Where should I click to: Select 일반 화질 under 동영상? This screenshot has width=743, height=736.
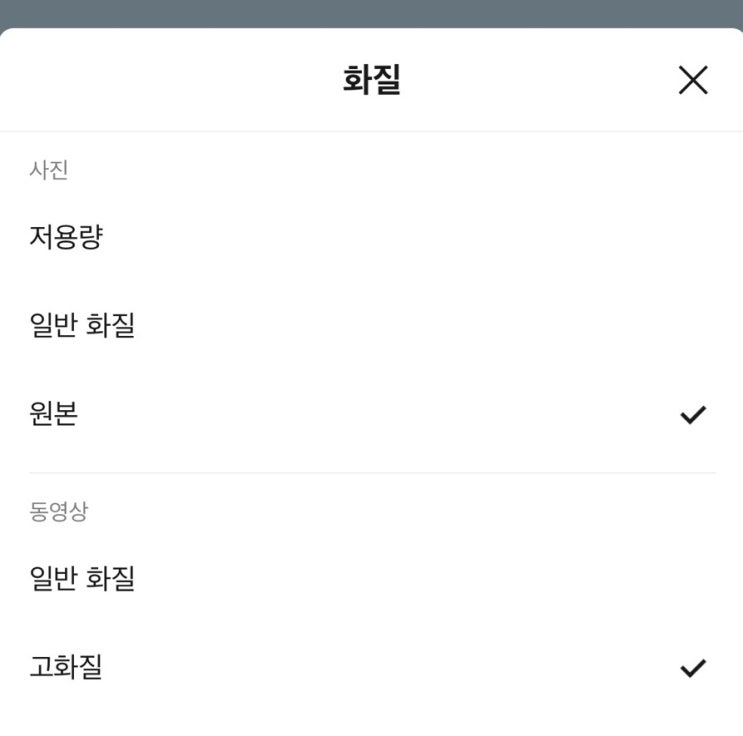82,579
